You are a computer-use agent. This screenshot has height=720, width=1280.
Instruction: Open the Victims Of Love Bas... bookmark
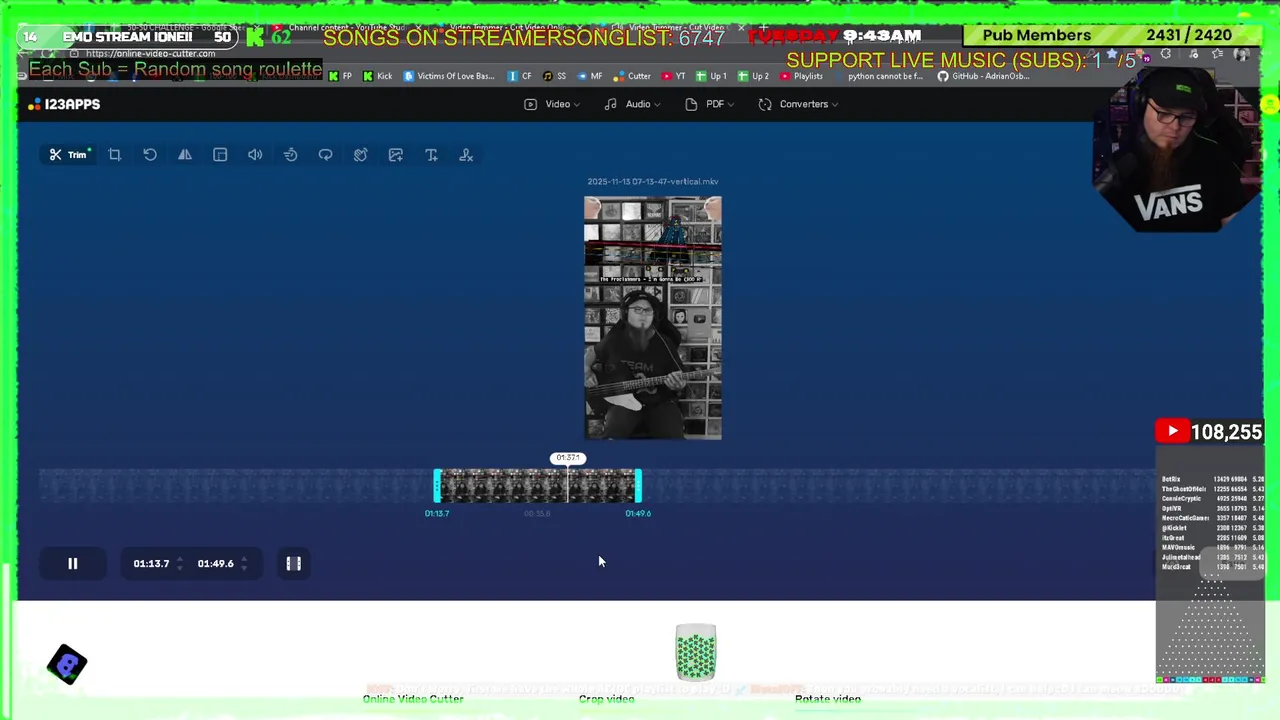[449, 76]
